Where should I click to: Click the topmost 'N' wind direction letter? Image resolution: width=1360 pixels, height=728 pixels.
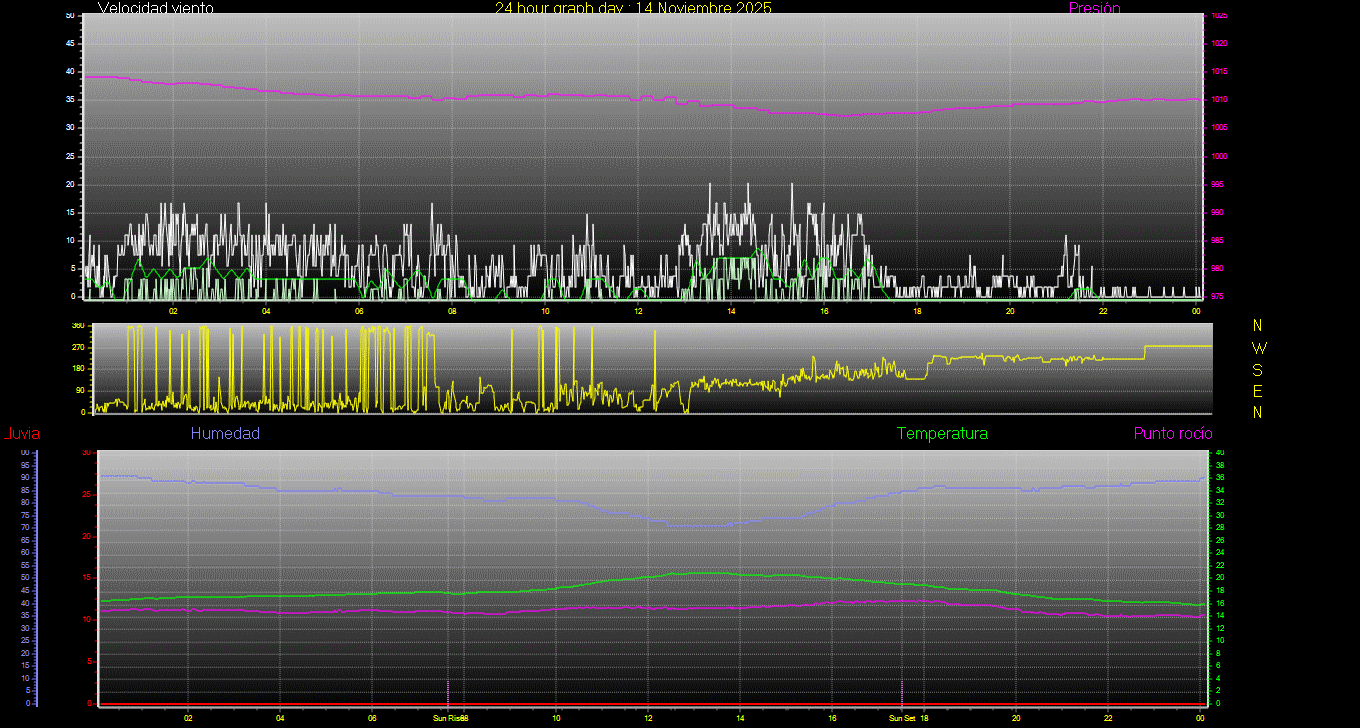tap(1258, 326)
